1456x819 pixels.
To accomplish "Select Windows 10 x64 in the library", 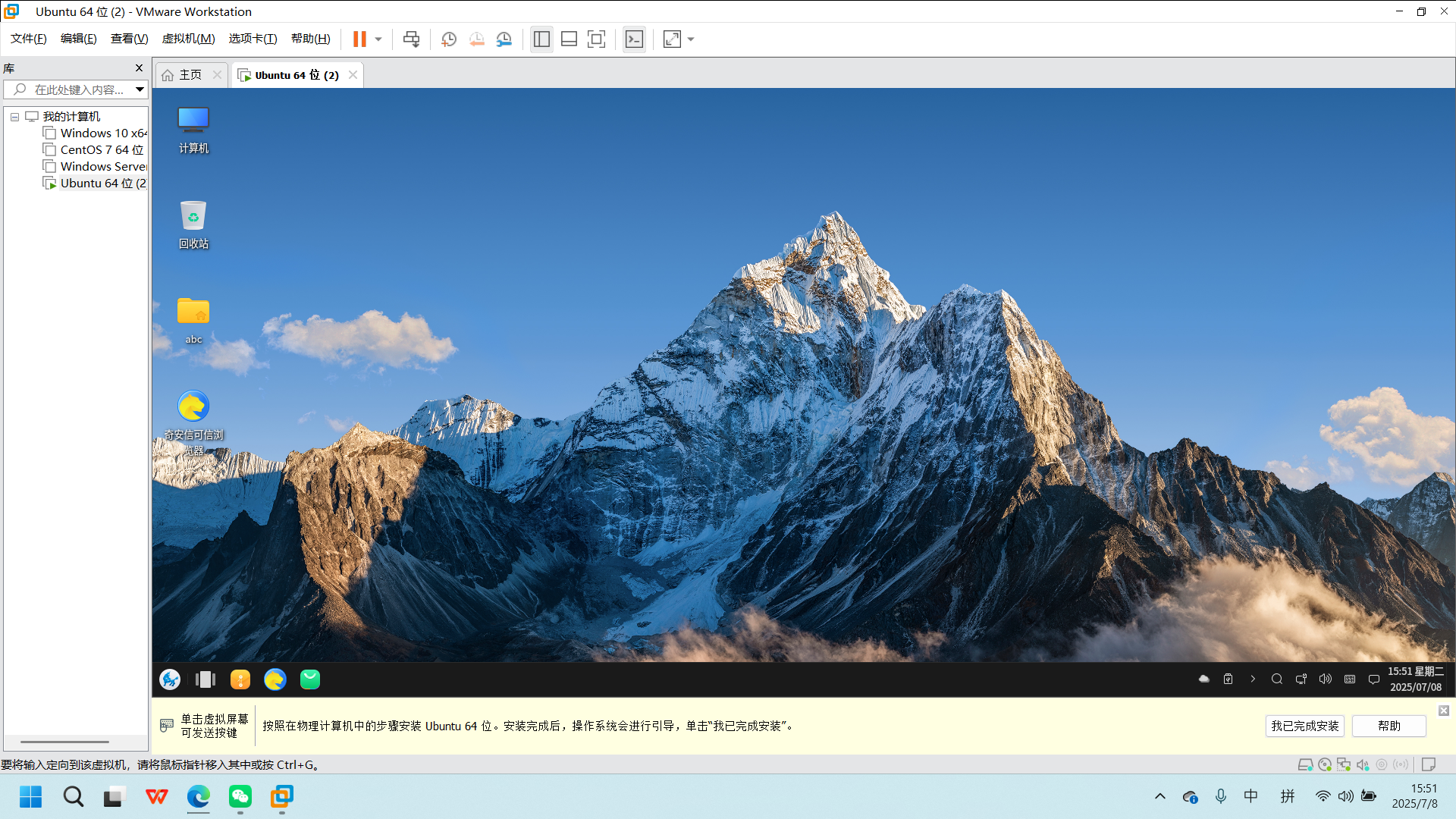I will [96, 133].
